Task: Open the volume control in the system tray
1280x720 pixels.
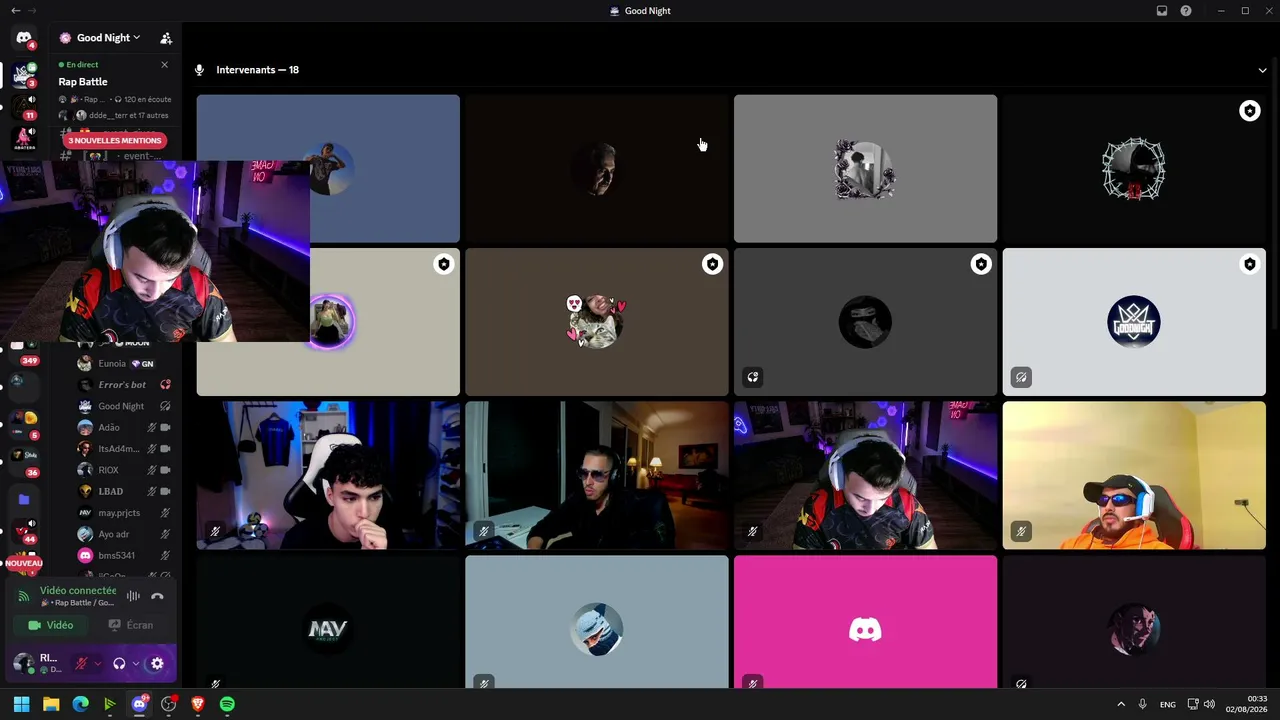Action: pyautogui.click(x=1209, y=704)
